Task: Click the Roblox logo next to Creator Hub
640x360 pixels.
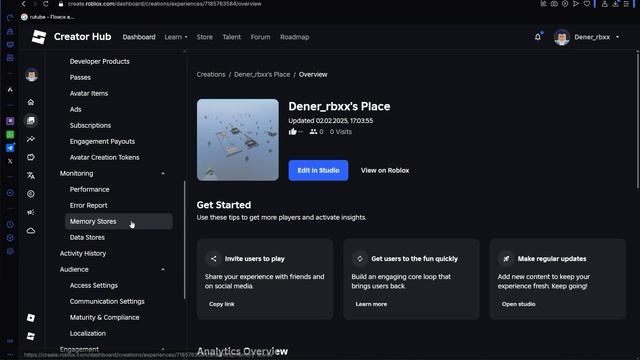Action: (x=39, y=37)
